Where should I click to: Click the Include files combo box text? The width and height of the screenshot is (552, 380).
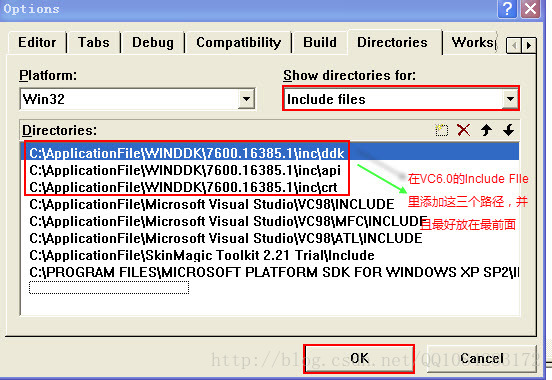coord(326,99)
